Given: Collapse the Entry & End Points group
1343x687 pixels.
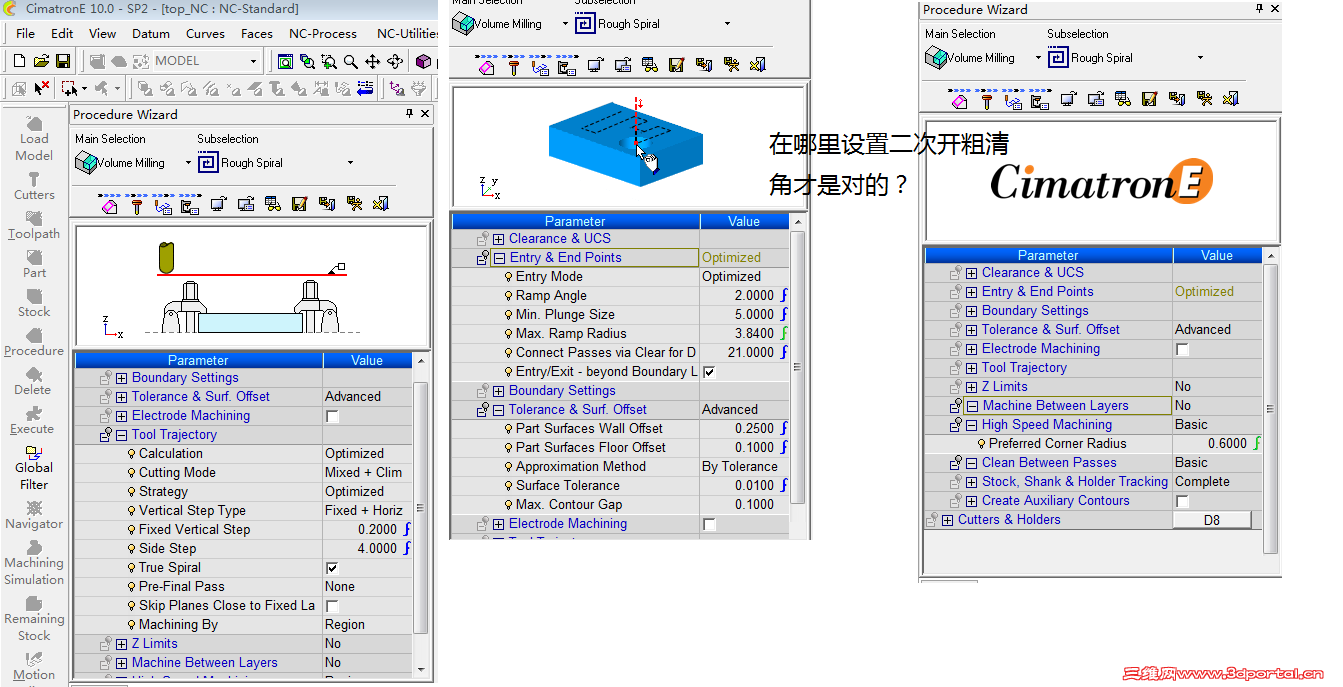Looking at the screenshot, I should click(x=499, y=258).
